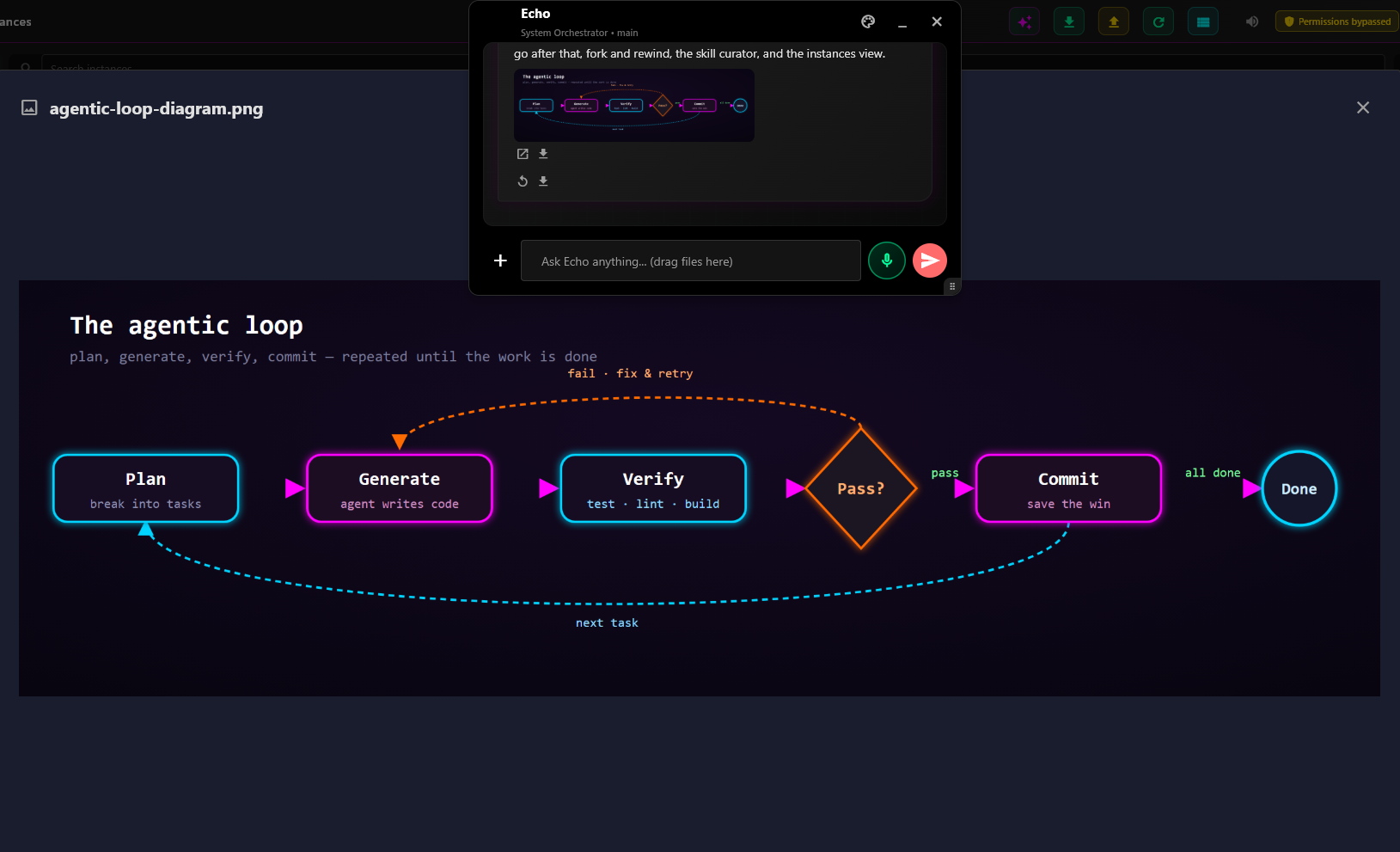Focus the Ask Echo anything input field
This screenshot has width=1400, height=852.
(691, 261)
